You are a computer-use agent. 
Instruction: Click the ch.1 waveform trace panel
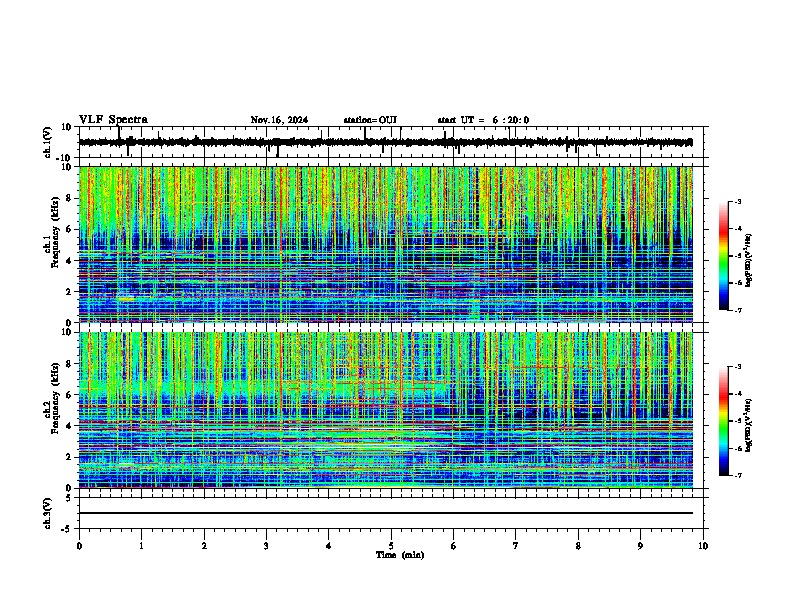pyautogui.click(x=393, y=142)
